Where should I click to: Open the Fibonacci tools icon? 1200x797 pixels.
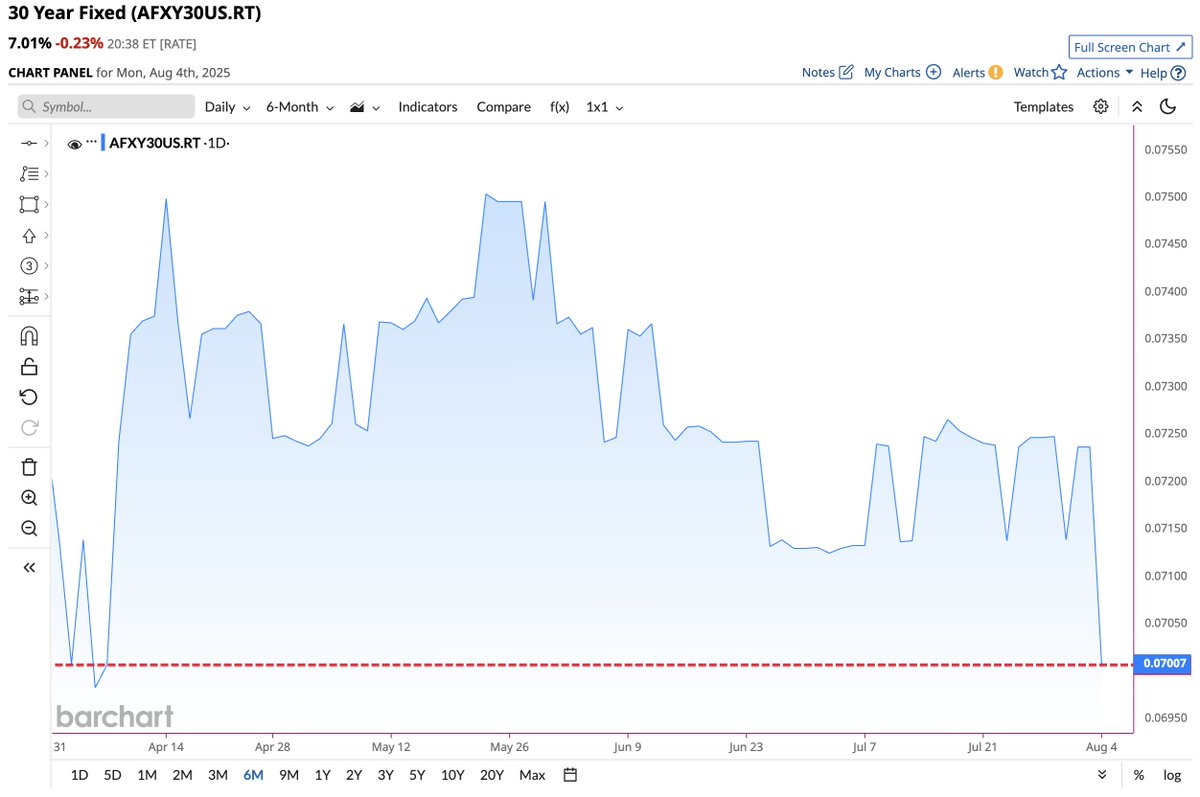[25, 173]
